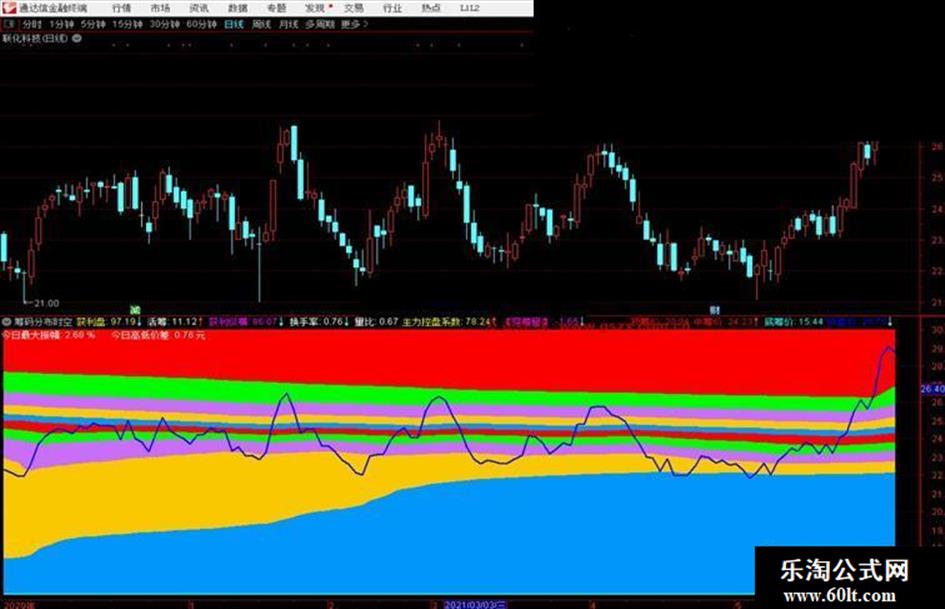945x609 pixels.
Task: Click the 通达信 app logo icon
Action: click(x=9, y=7)
